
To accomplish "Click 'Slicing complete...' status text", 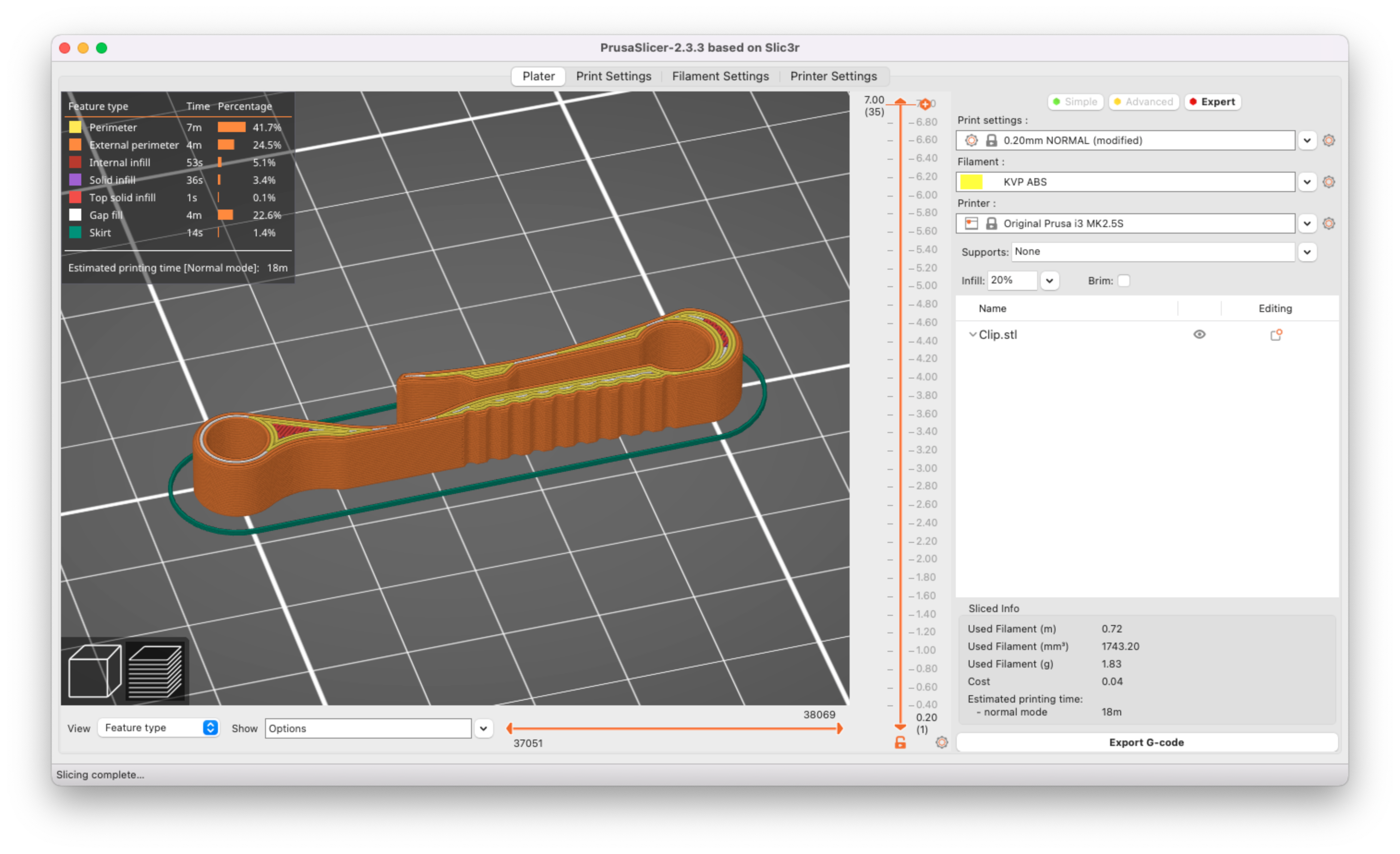I will [x=100, y=775].
